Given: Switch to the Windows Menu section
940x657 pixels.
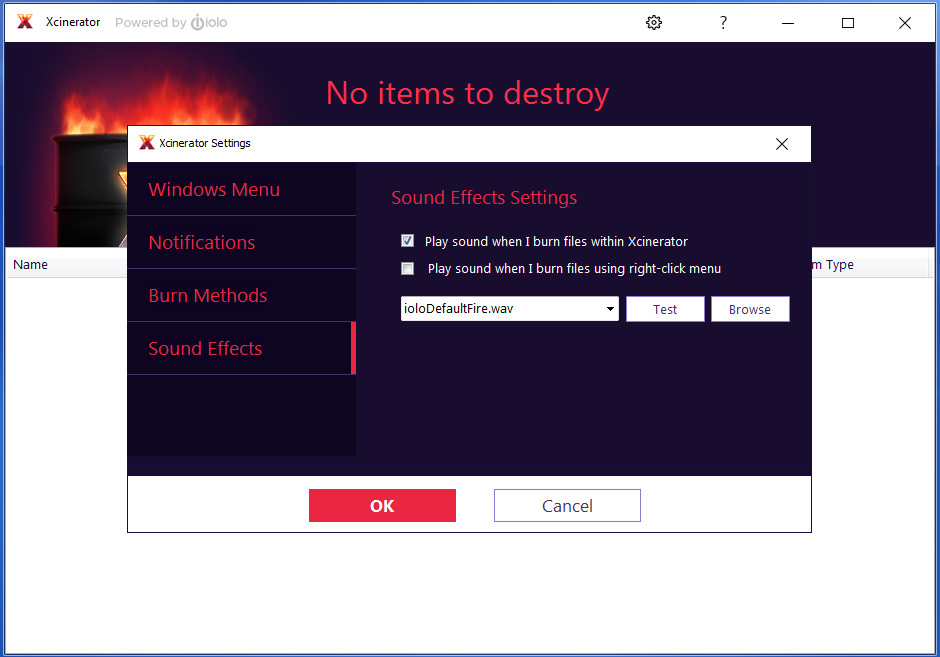Looking at the screenshot, I should click(213, 189).
